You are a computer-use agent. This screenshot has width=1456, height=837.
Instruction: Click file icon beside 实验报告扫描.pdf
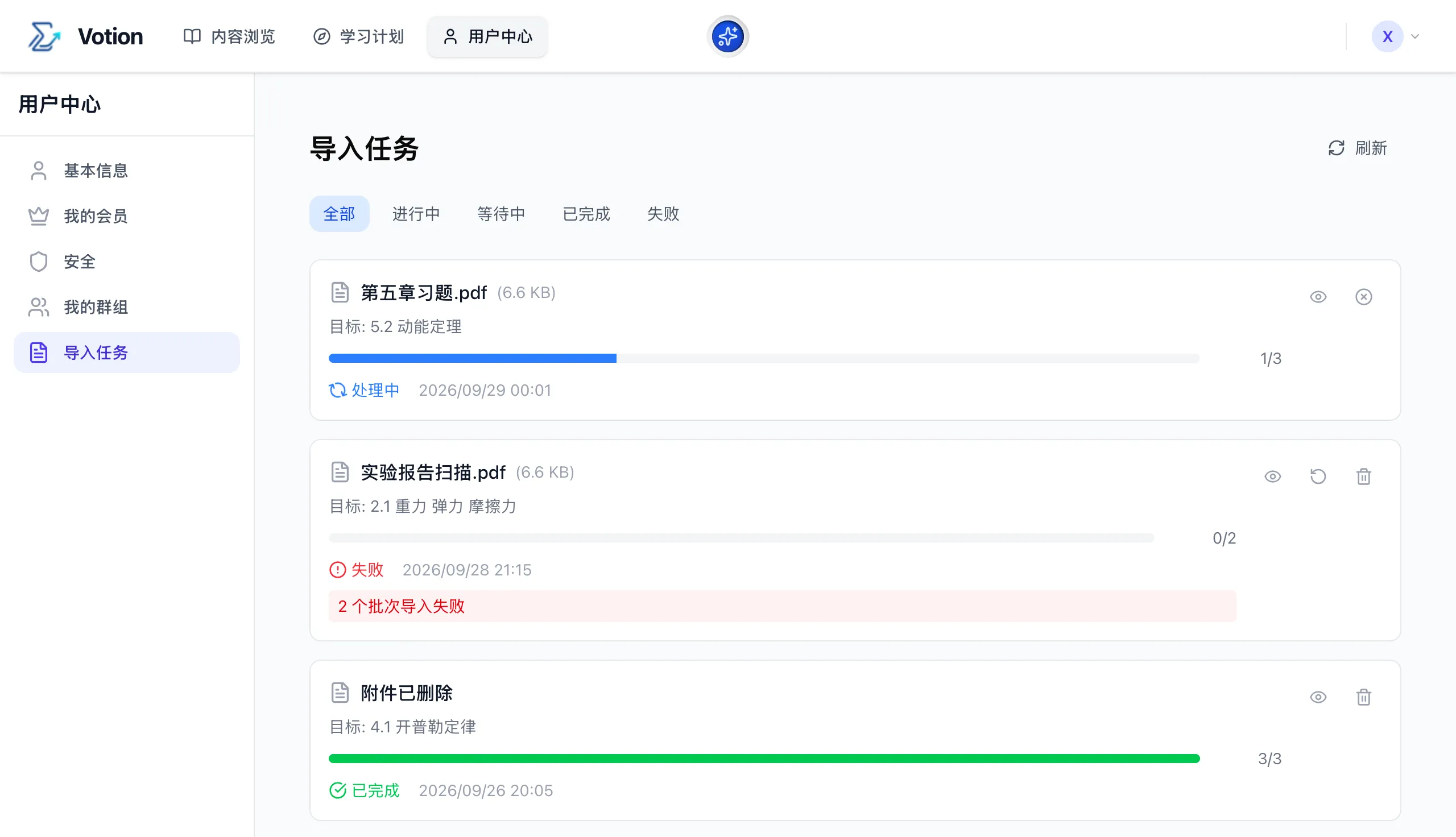(340, 473)
